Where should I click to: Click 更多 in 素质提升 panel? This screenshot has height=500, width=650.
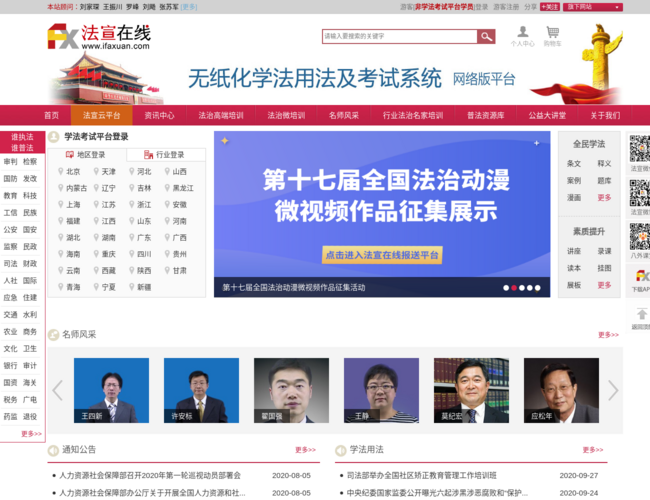(604, 285)
